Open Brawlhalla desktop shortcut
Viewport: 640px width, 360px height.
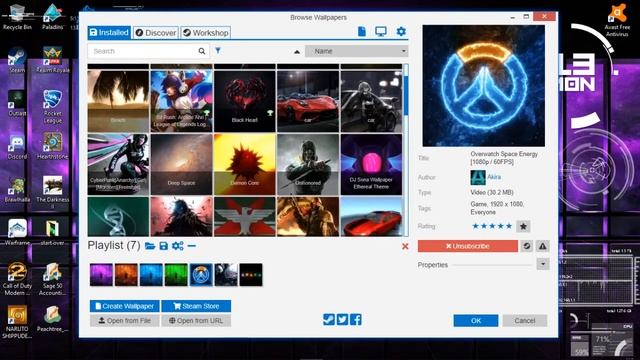17,190
